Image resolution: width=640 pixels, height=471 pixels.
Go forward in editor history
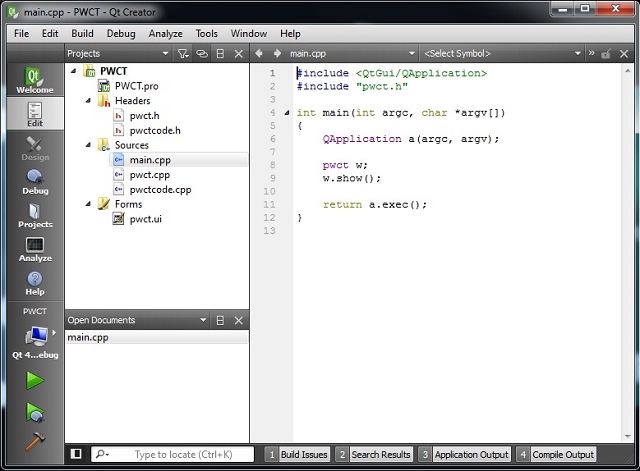click(x=277, y=53)
